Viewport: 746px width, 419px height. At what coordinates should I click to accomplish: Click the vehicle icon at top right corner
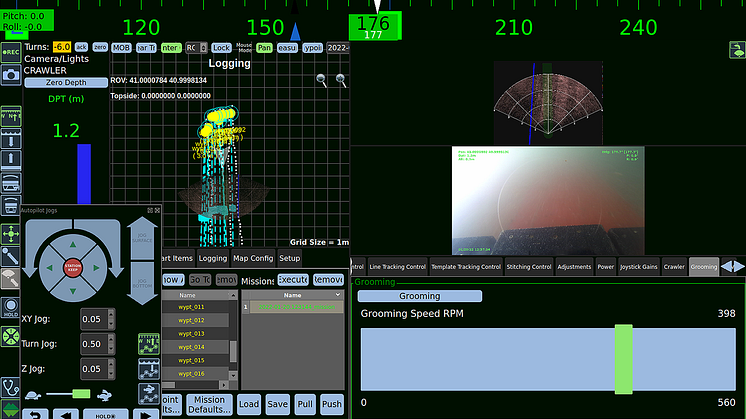(x=736, y=50)
